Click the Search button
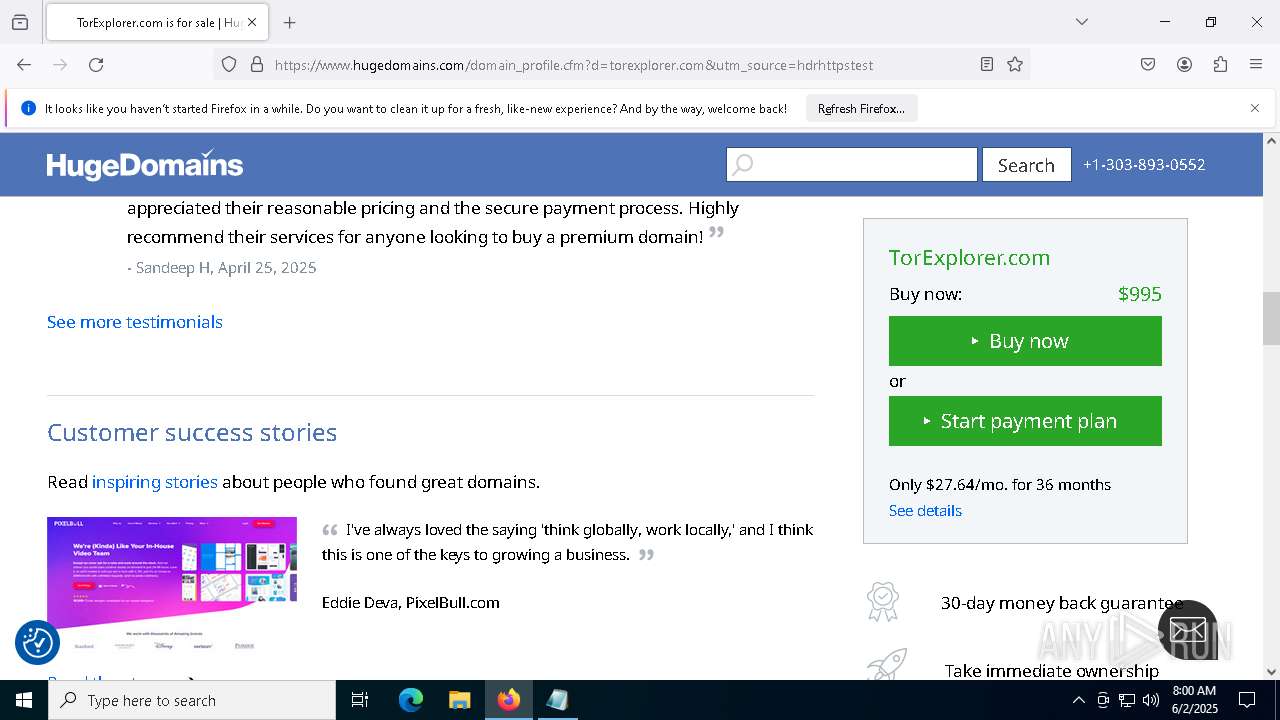 (x=1026, y=165)
